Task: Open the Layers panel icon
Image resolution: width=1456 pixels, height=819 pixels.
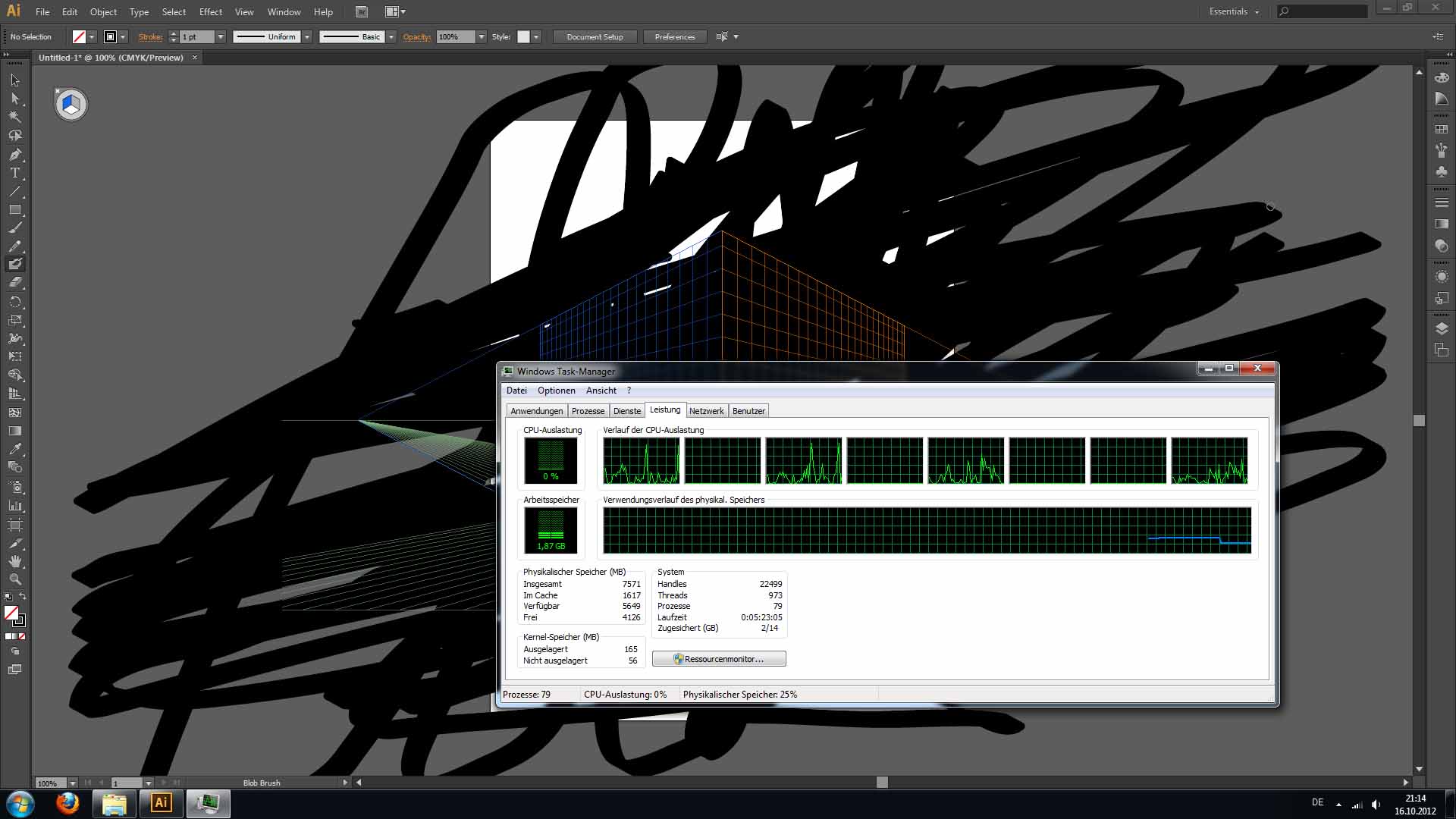Action: tap(1442, 328)
